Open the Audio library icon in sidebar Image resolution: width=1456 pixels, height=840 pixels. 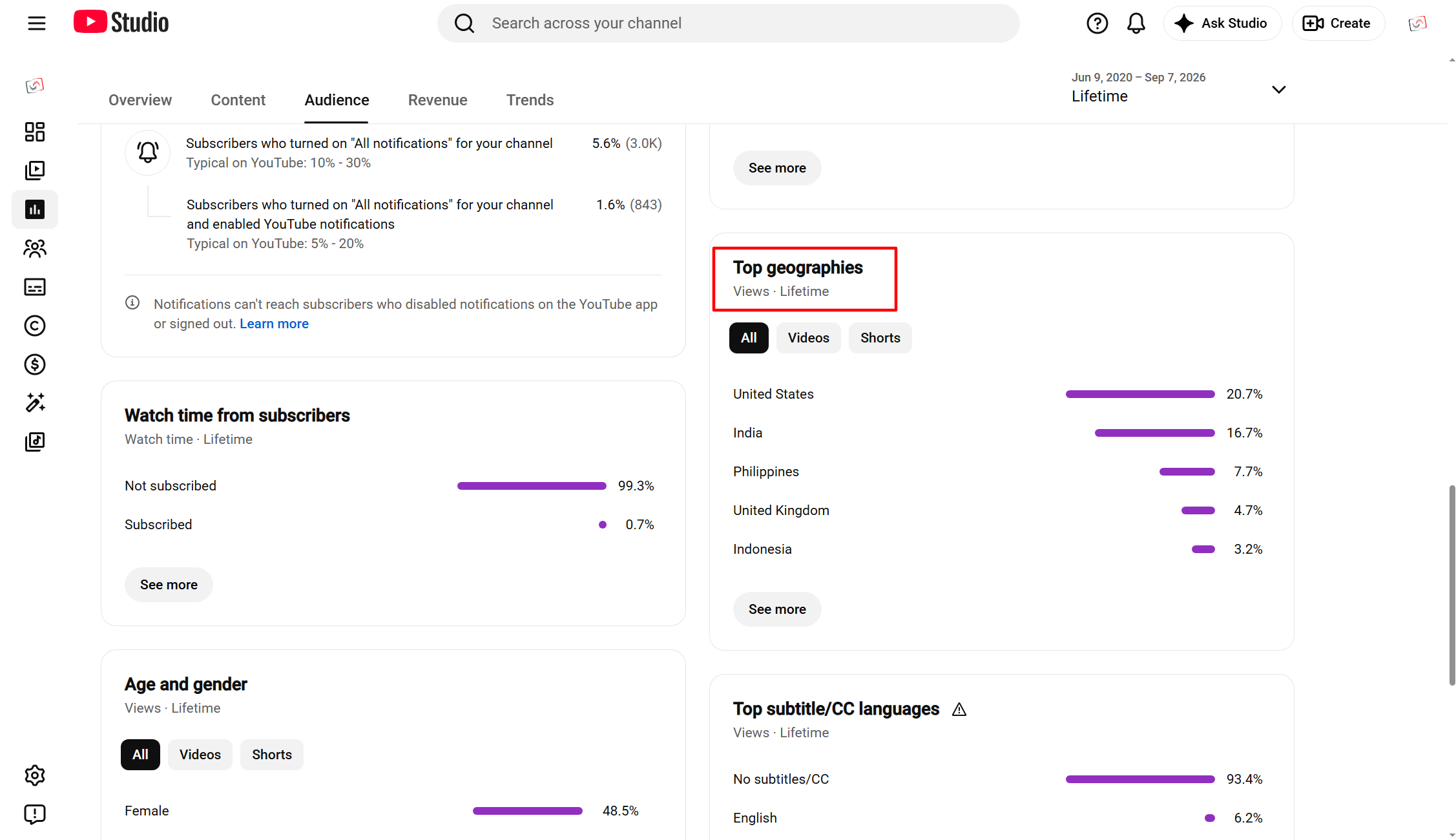pos(35,442)
